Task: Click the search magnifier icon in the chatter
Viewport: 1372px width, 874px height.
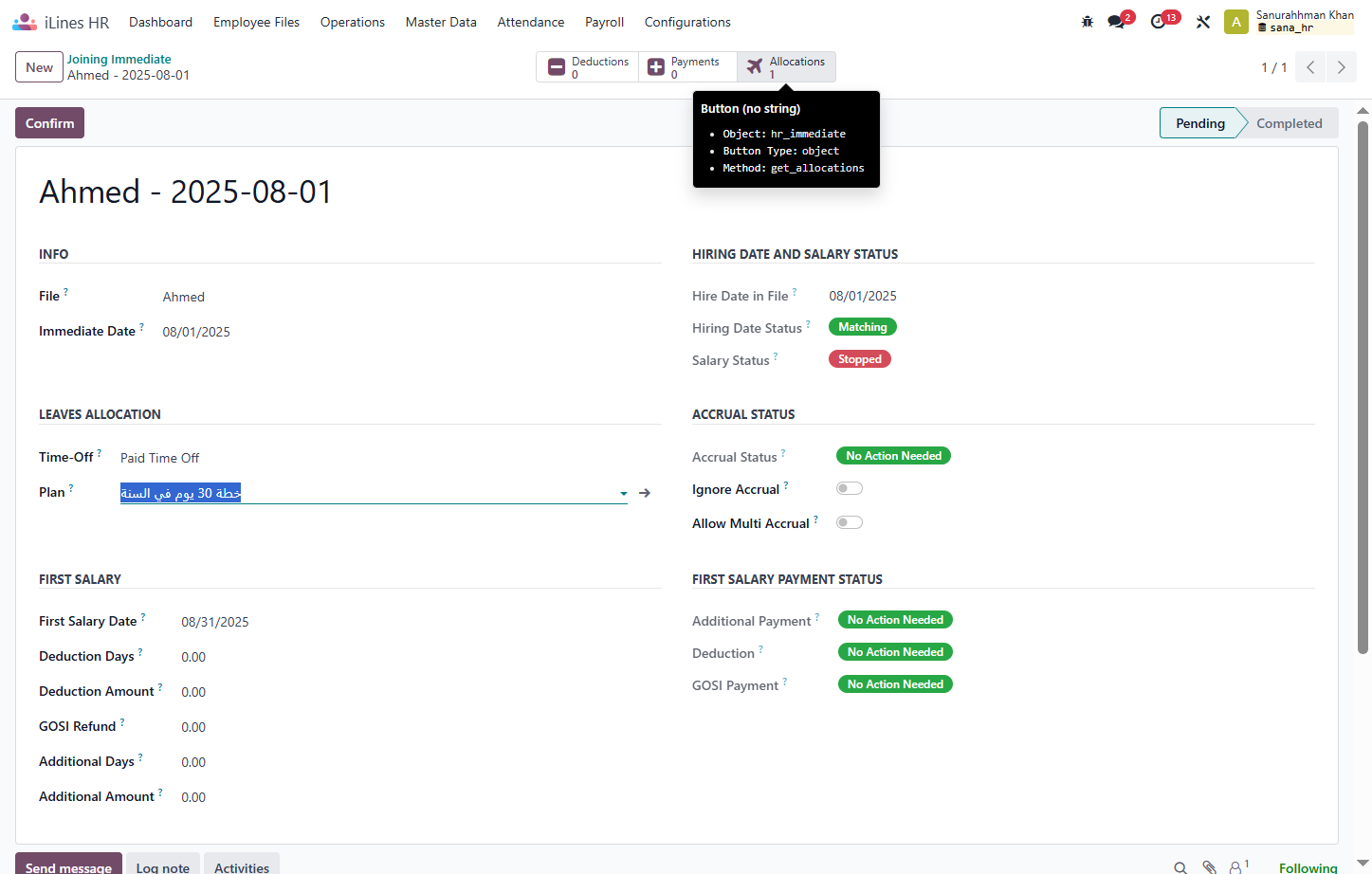Action: pos(1180,867)
